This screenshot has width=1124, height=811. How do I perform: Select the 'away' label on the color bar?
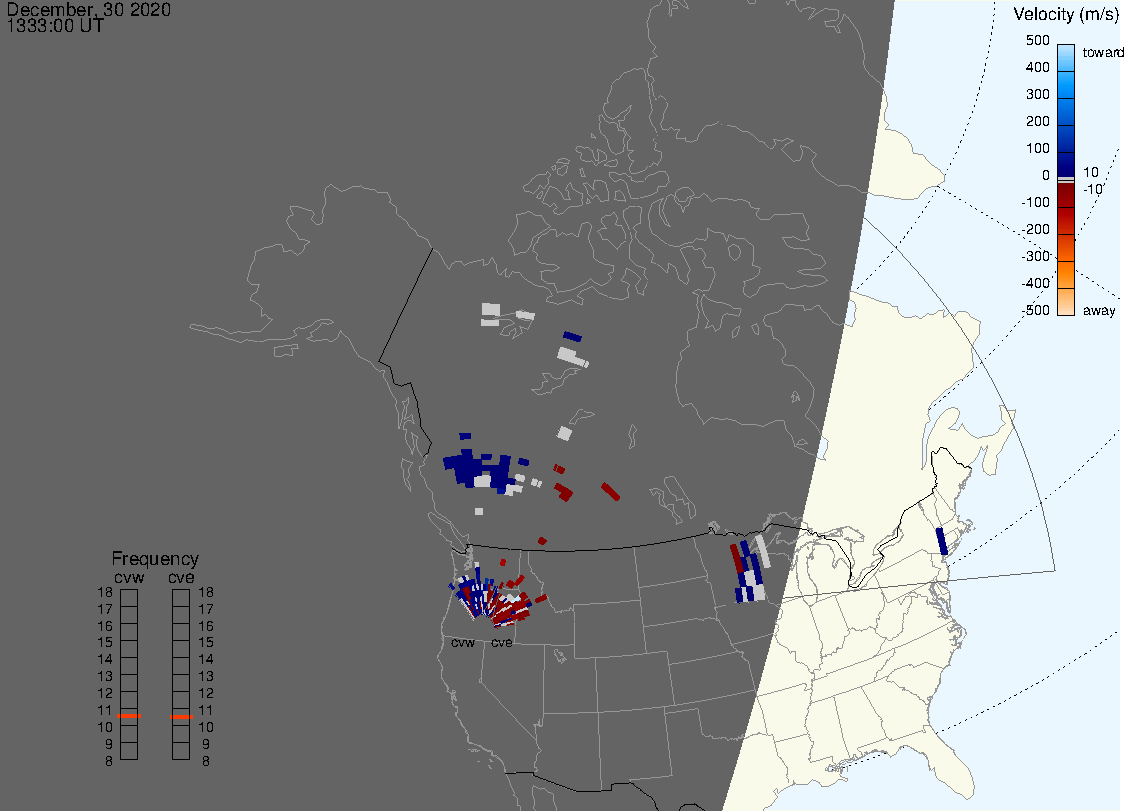(1099, 310)
